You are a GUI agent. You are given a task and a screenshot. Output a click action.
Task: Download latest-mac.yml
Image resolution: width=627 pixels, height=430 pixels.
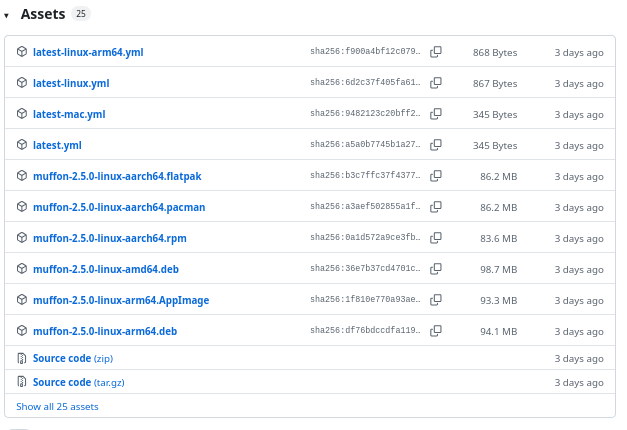(69, 114)
